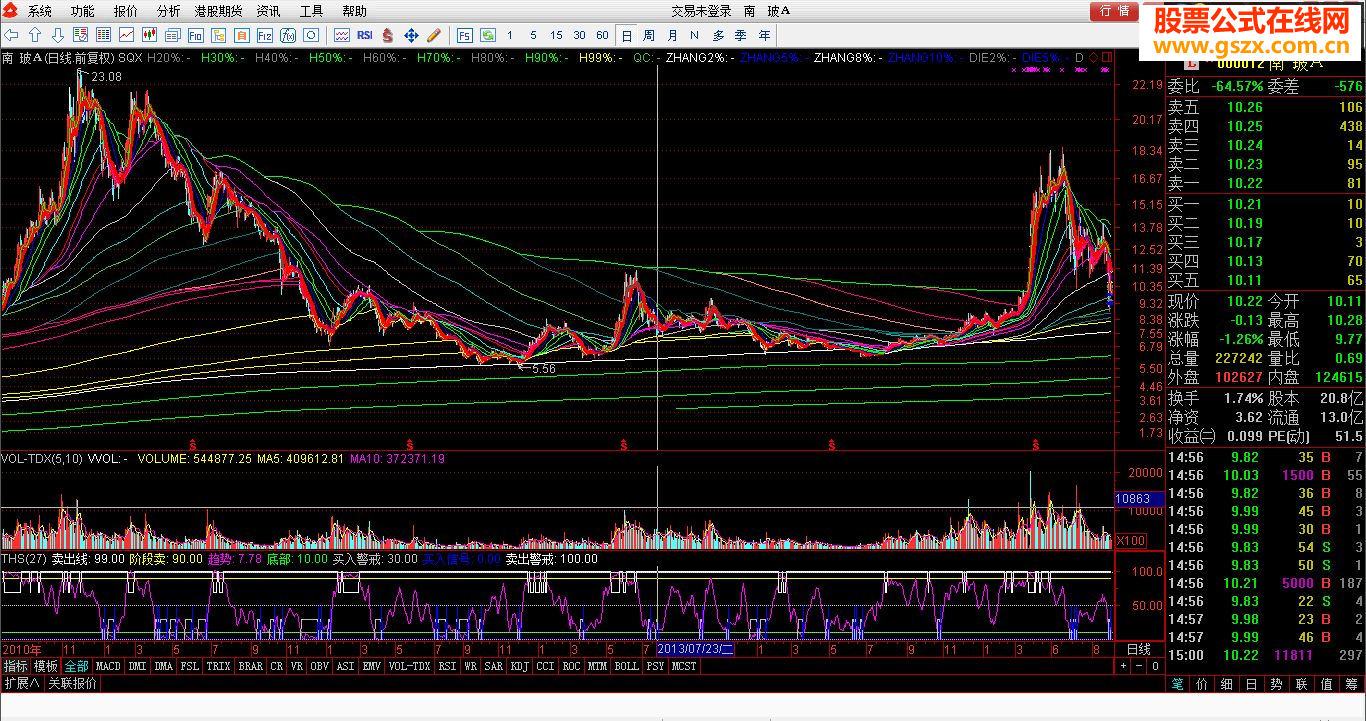
Task: Click the circle-in-box toolbar icon
Action: click(311, 35)
